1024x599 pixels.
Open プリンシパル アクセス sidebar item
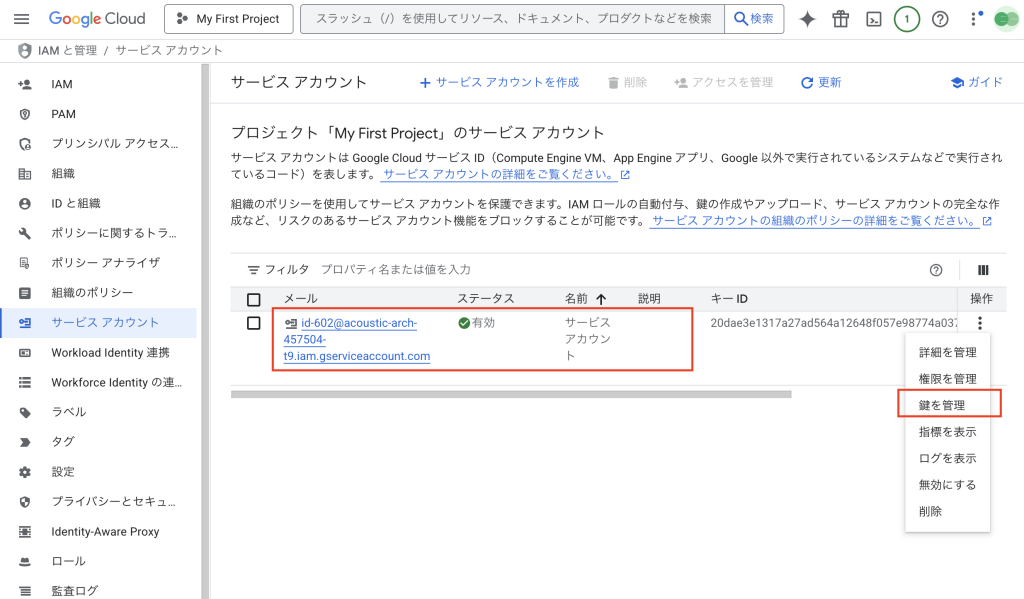(99, 144)
